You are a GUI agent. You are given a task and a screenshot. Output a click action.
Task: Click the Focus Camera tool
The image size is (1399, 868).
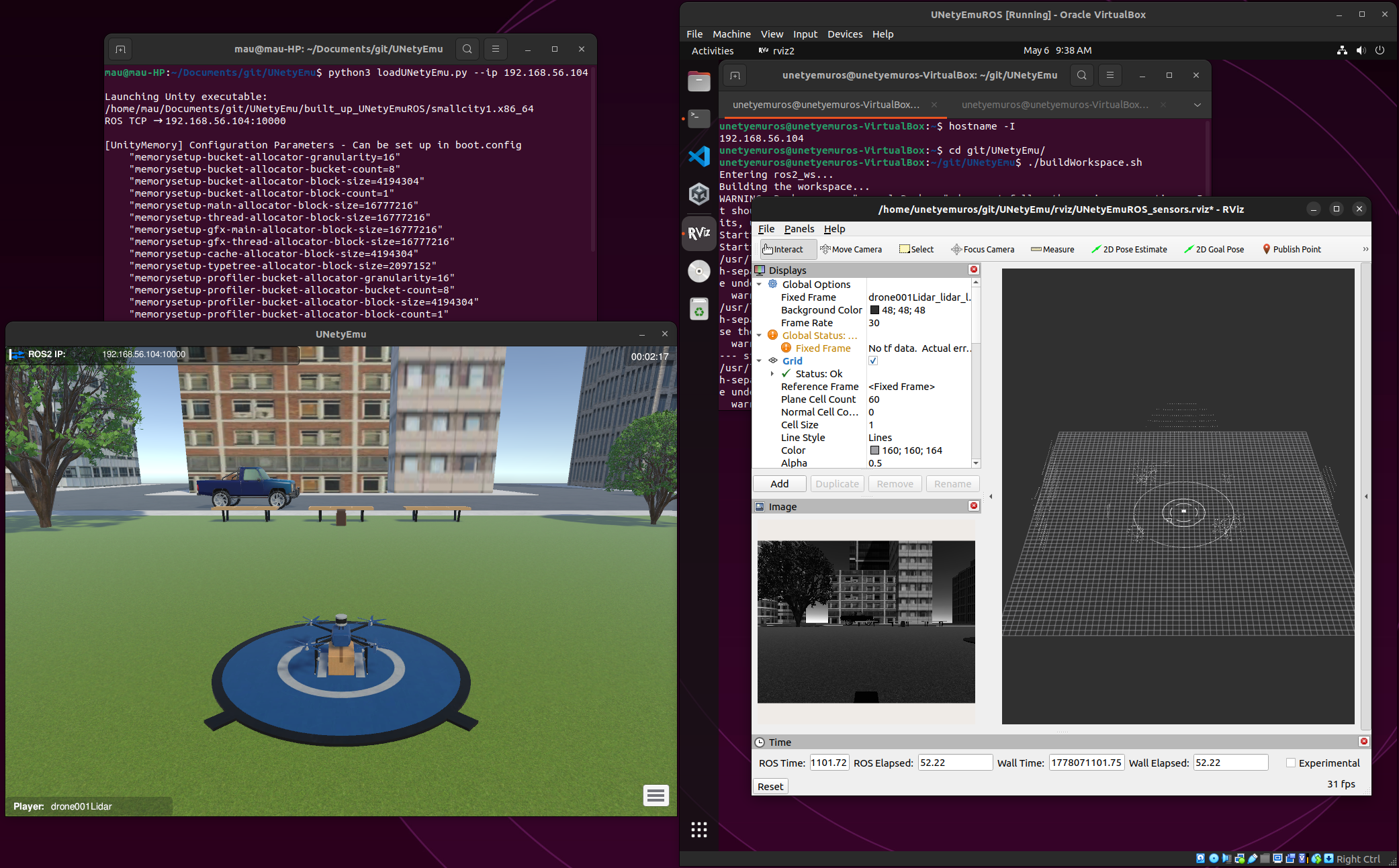(983, 249)
